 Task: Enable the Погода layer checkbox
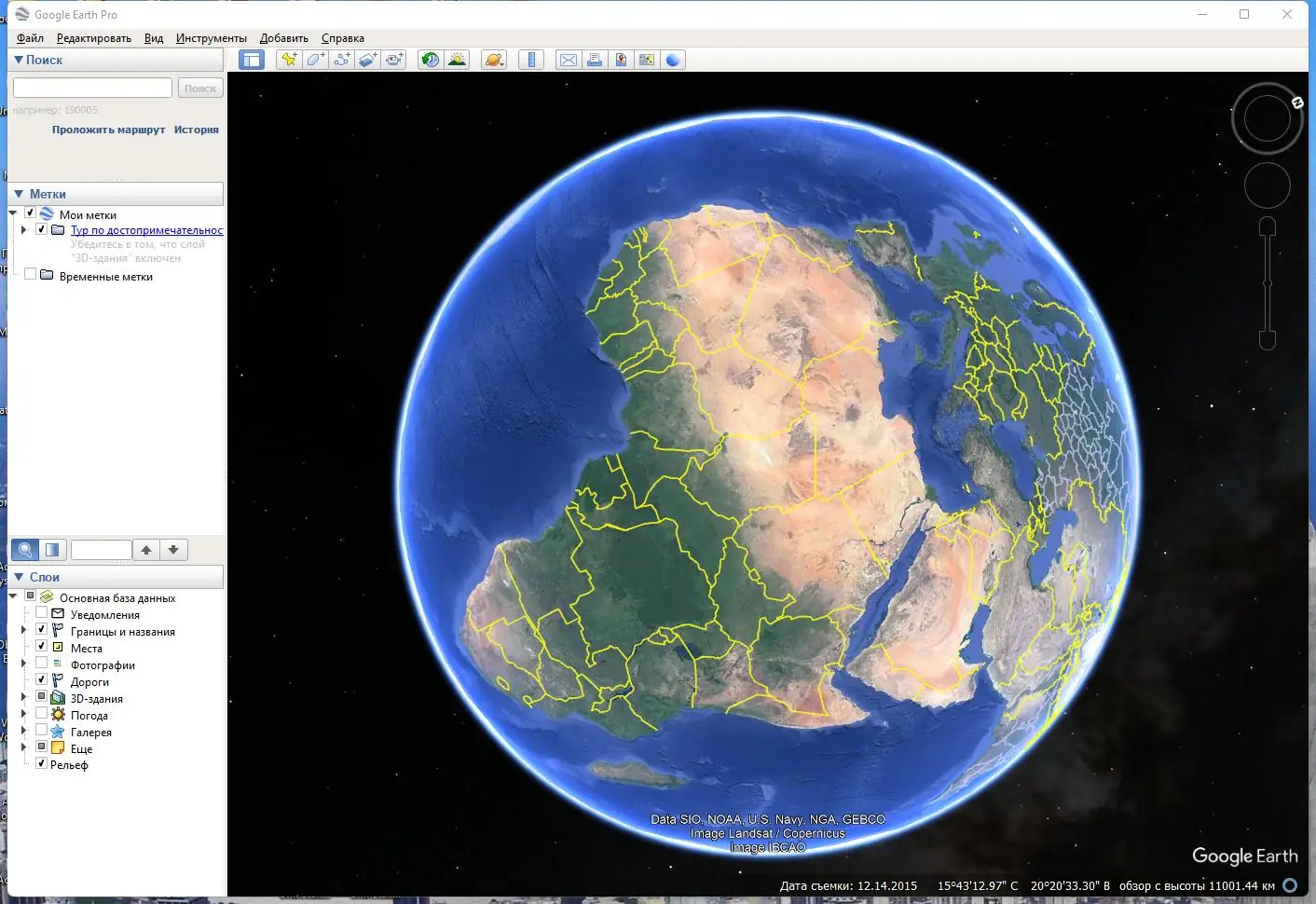[42, 713]
